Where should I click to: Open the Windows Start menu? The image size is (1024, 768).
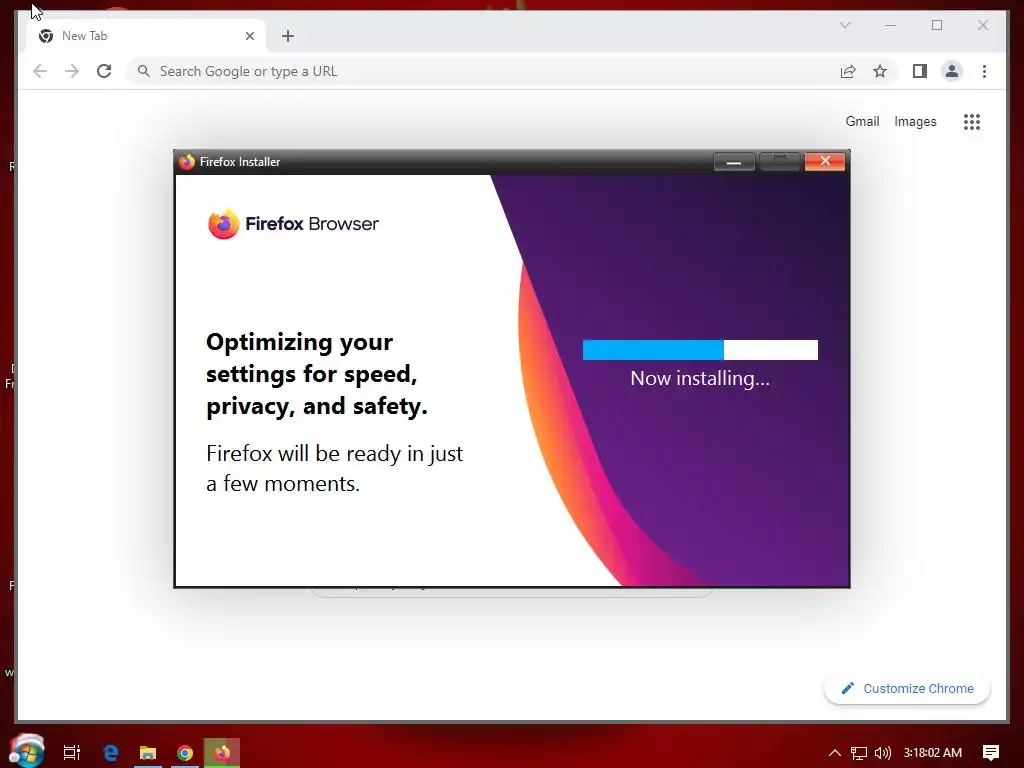click(x=27, y=750)
